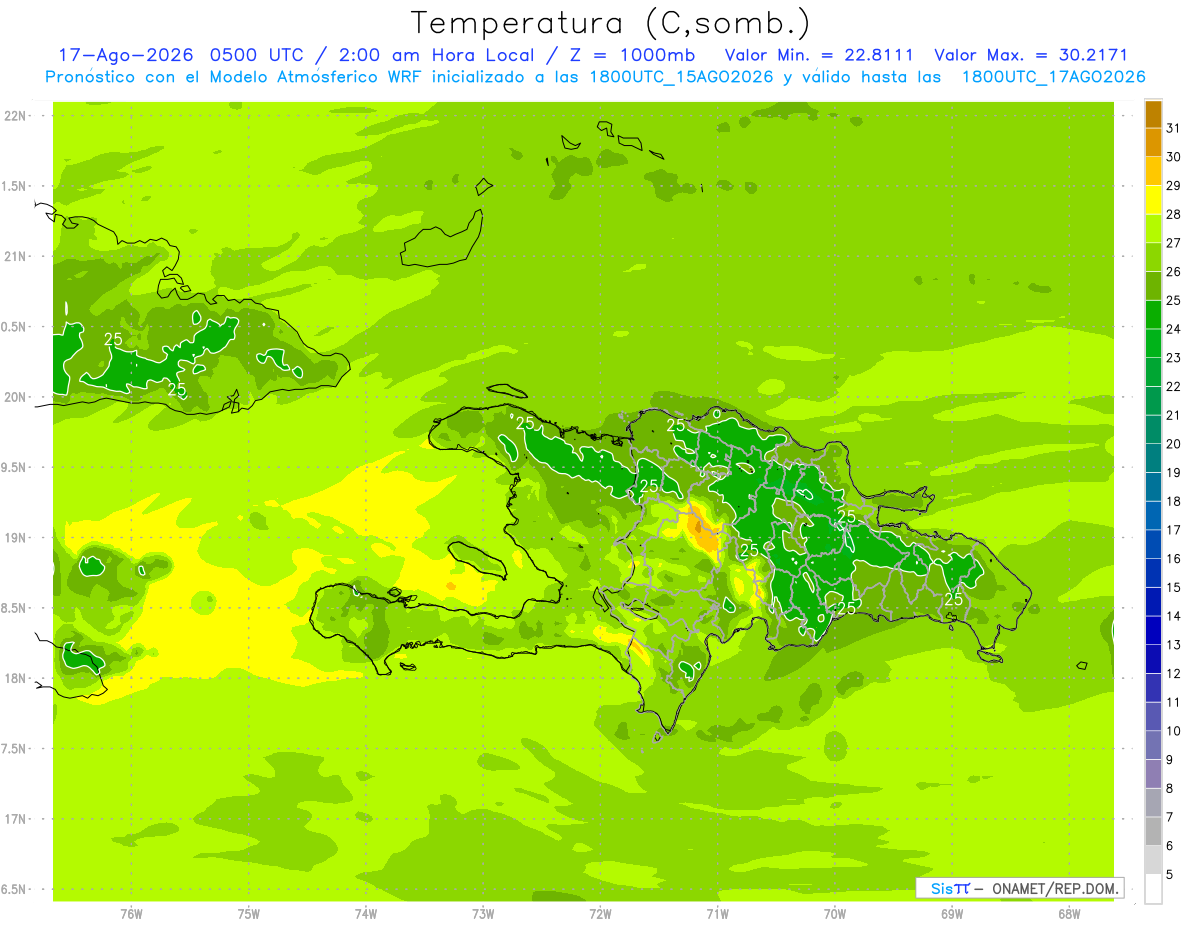Select legend value 20 on the colorbar
The width and height of the screenshot is (1200, 927).
pyautogui.click(x=1173, y=444)
